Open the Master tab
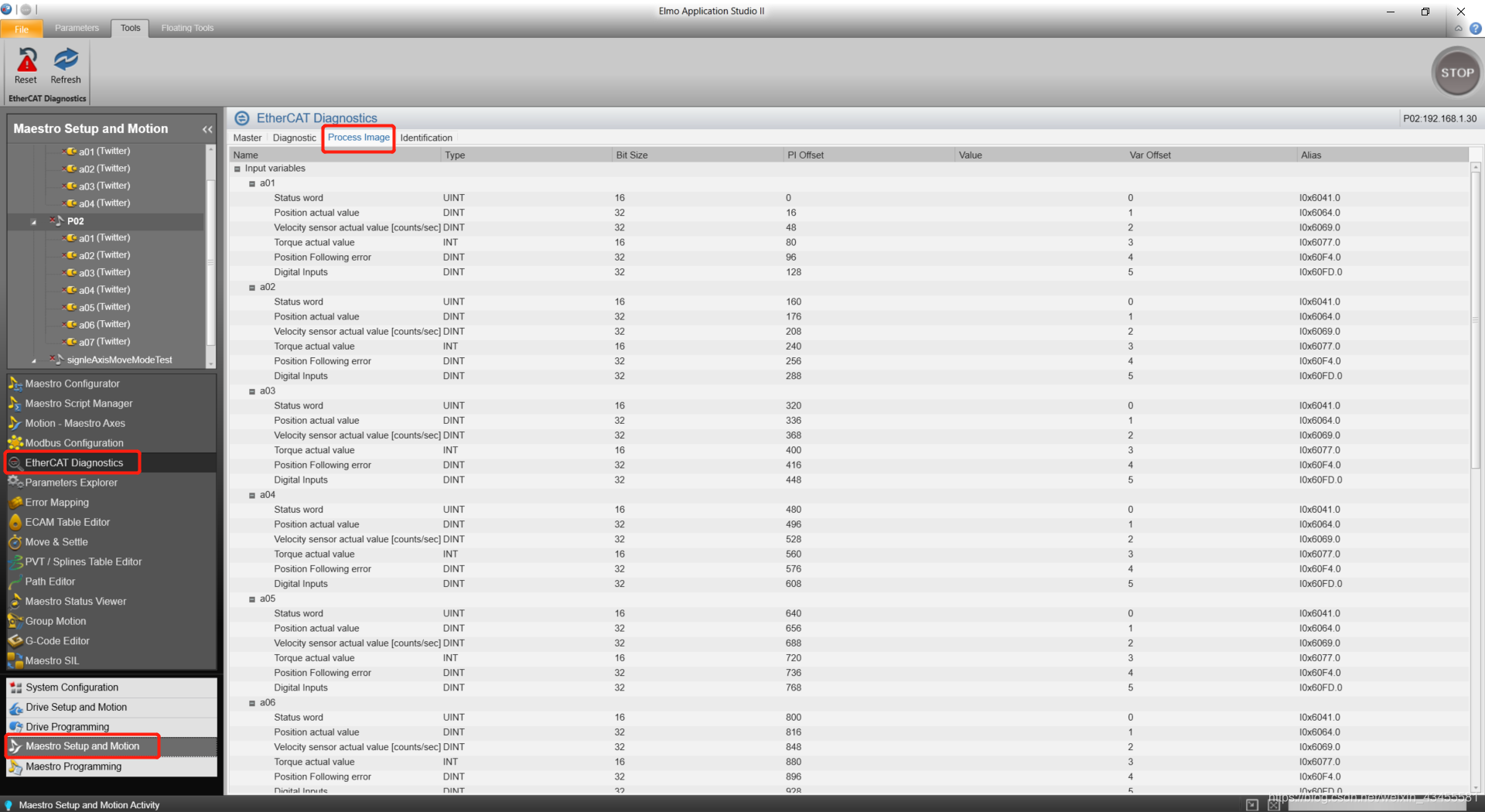 click(x=247, y=138)
